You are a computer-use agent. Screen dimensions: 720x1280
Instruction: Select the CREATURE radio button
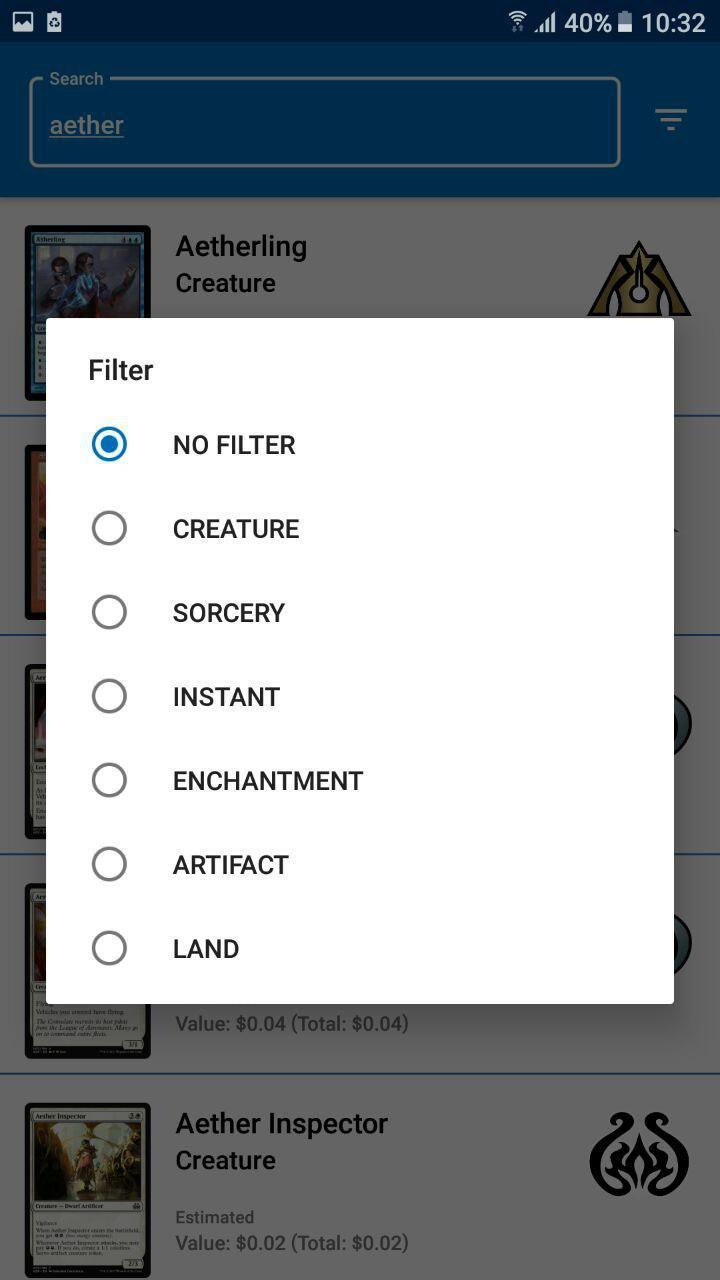(x=109, y=528)
